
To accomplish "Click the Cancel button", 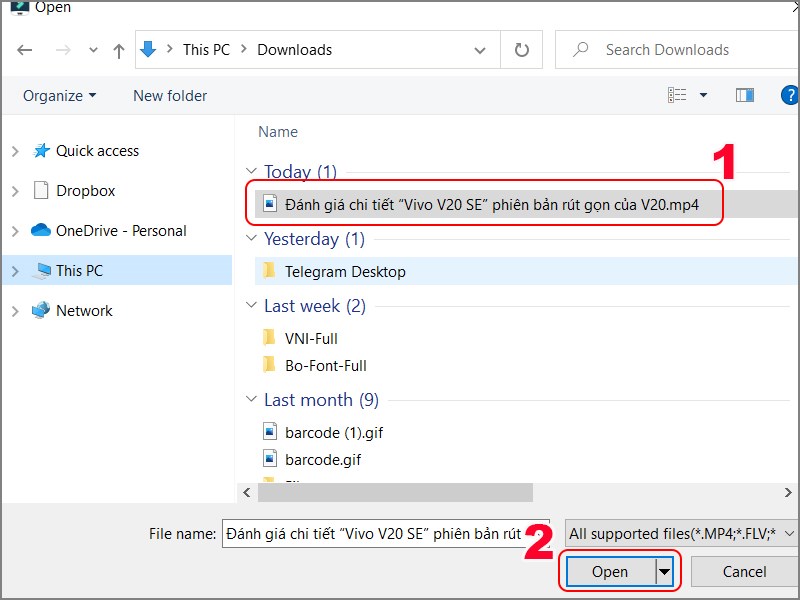I will click(x=743, y=571).
